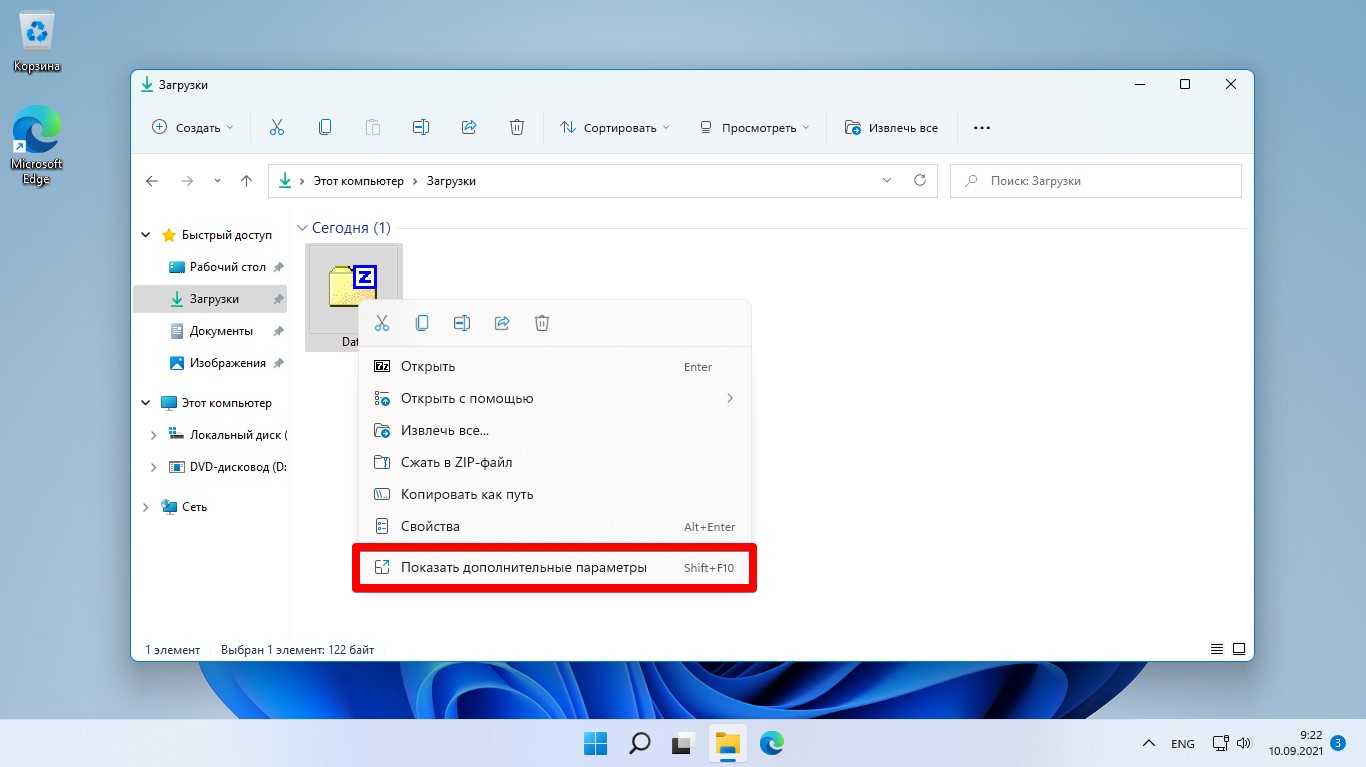Click the Delete icon in the Explorer toolbar
Image resolution: width=1366 pixels, height=767 pixels.
pos(517,127)
